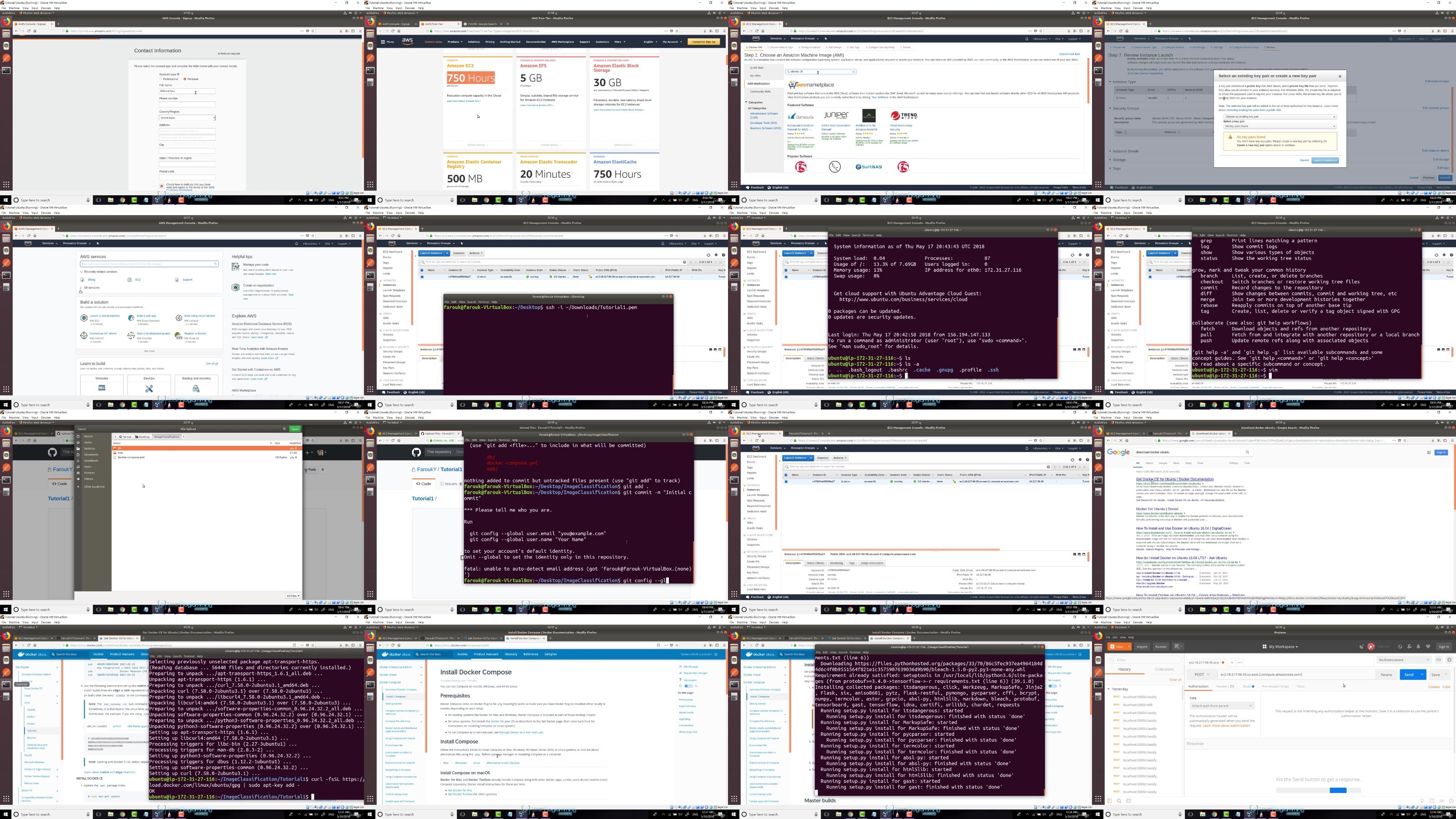Open Postman POST method dropdown
This screenshot has height=819, width=1456.
click(x=1202, y=674)
